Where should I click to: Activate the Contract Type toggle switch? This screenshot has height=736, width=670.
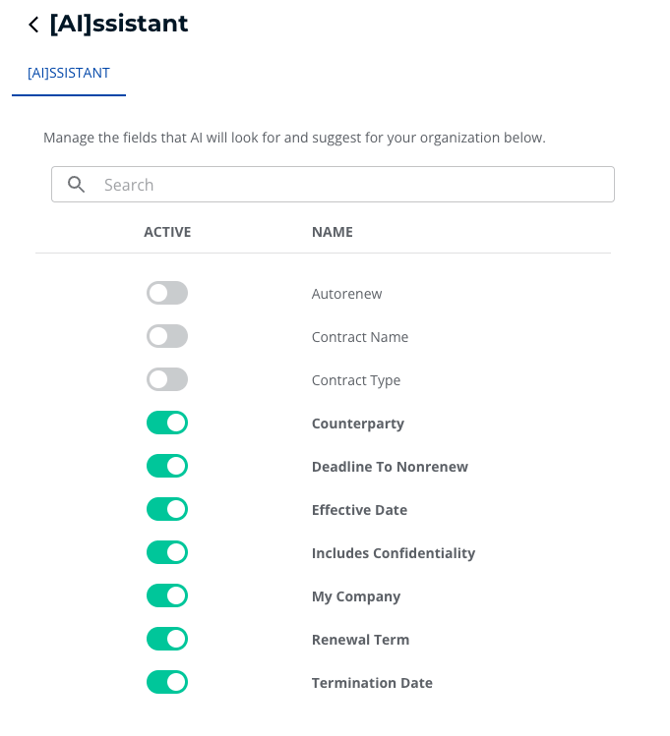tap(167, 380)
